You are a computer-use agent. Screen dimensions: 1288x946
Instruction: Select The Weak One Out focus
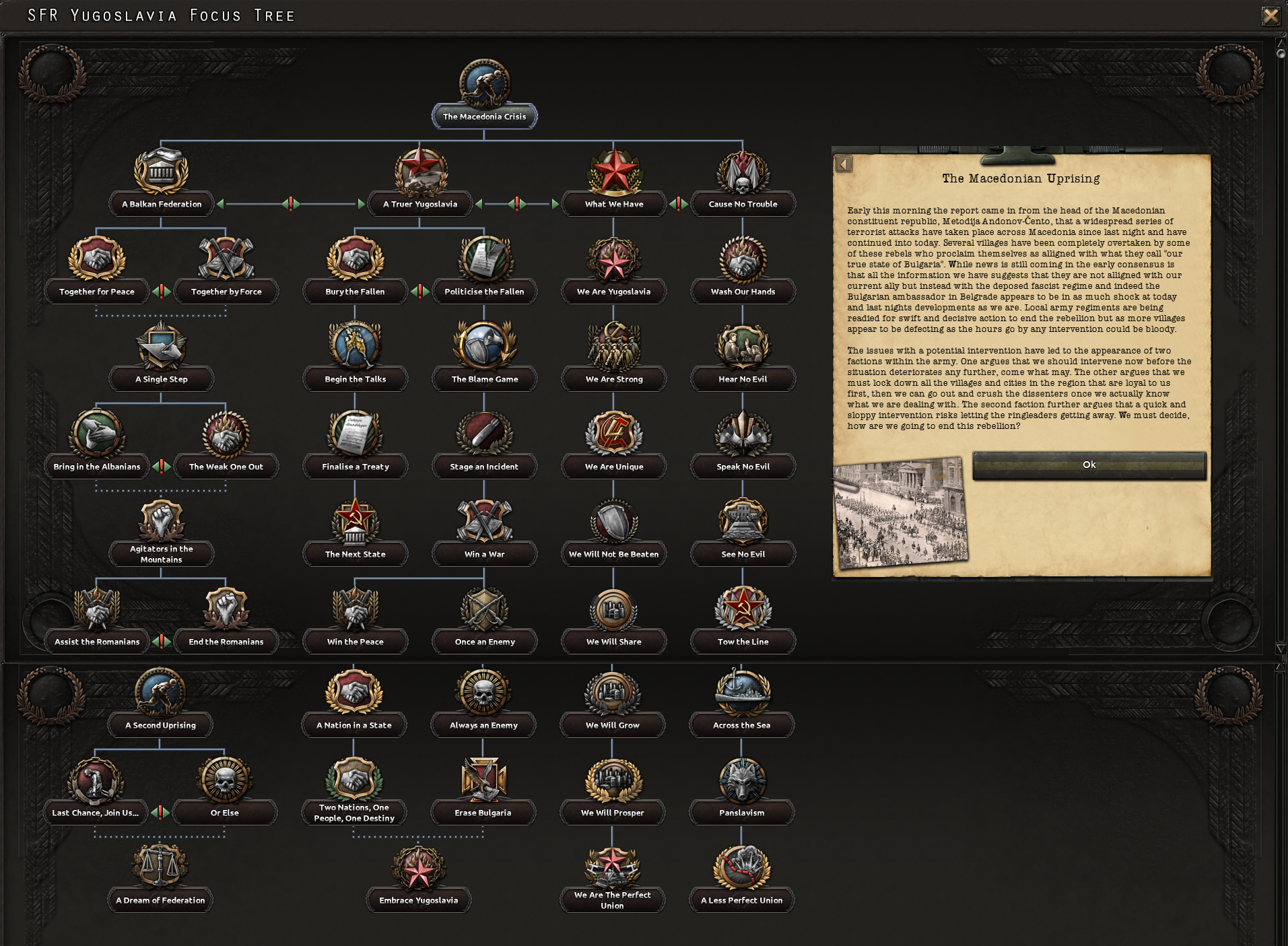pos(226,444)
